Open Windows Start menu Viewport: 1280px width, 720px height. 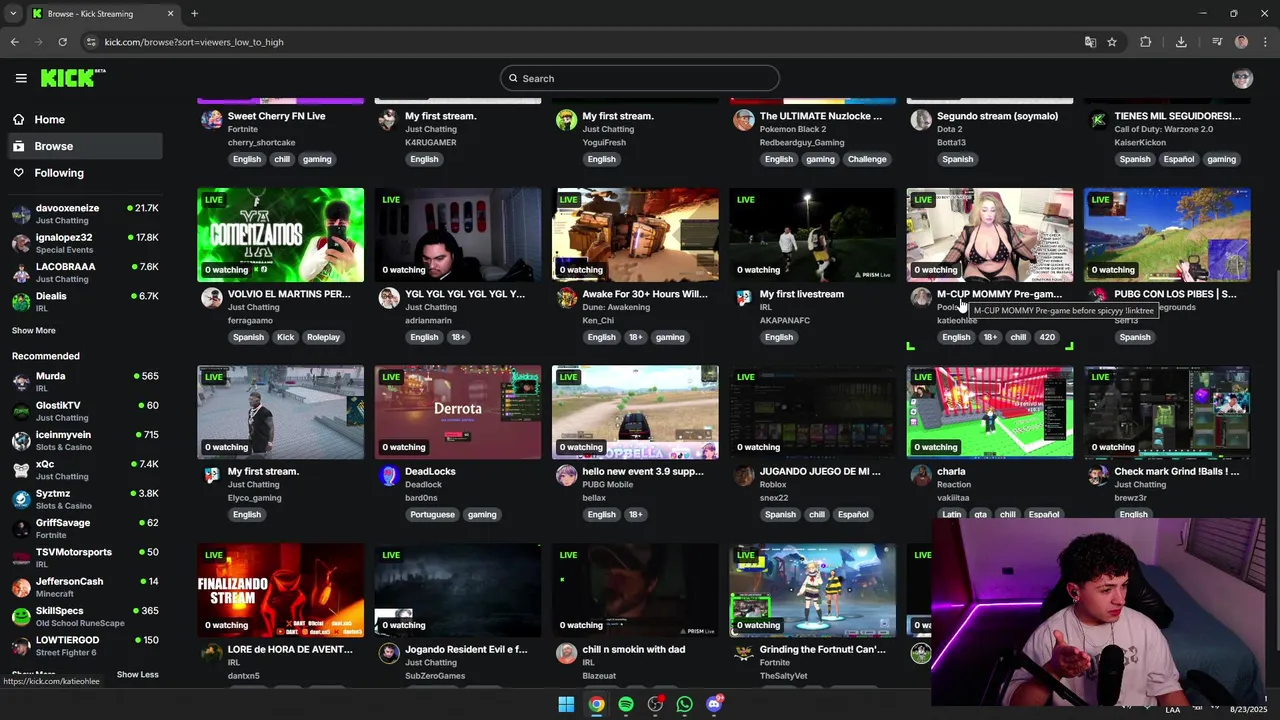pos(566,704)
